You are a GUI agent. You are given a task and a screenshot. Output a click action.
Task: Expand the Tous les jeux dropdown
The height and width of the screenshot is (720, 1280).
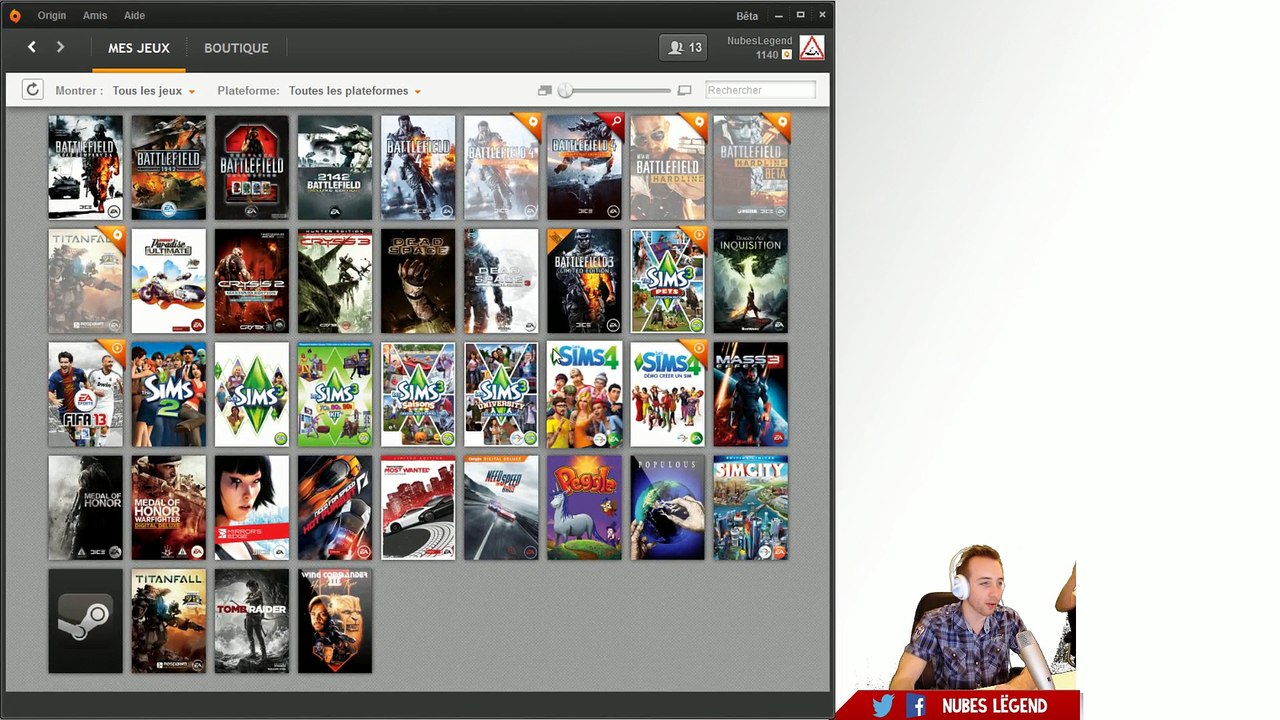pyautogui.click(x=153, y=91)
